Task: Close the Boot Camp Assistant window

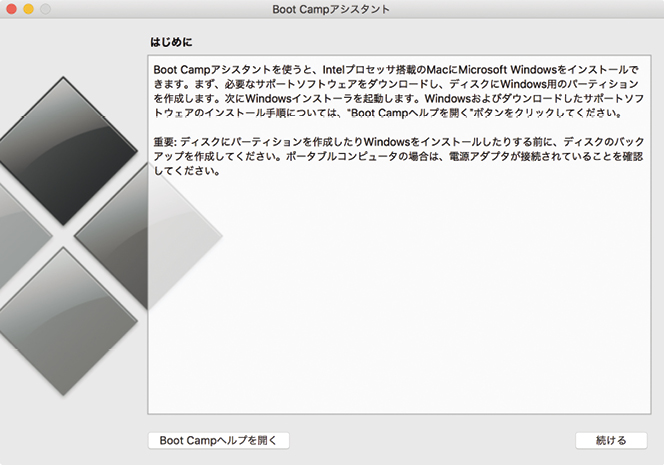Action: [x=11, y=9]
